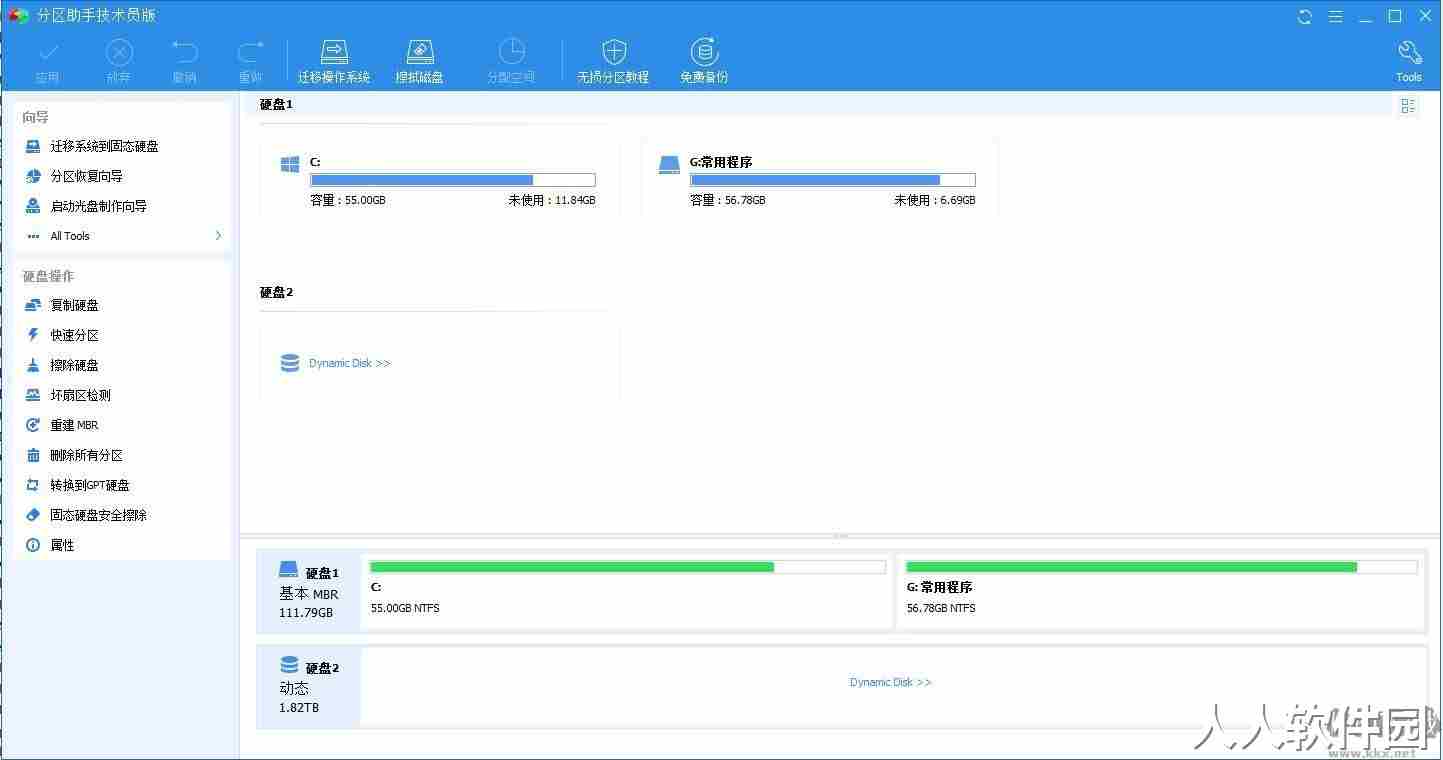This screenshot has width=1443, height=760.
Task: Click the icon next to 重建 MBR
Action: click(33, 425)
